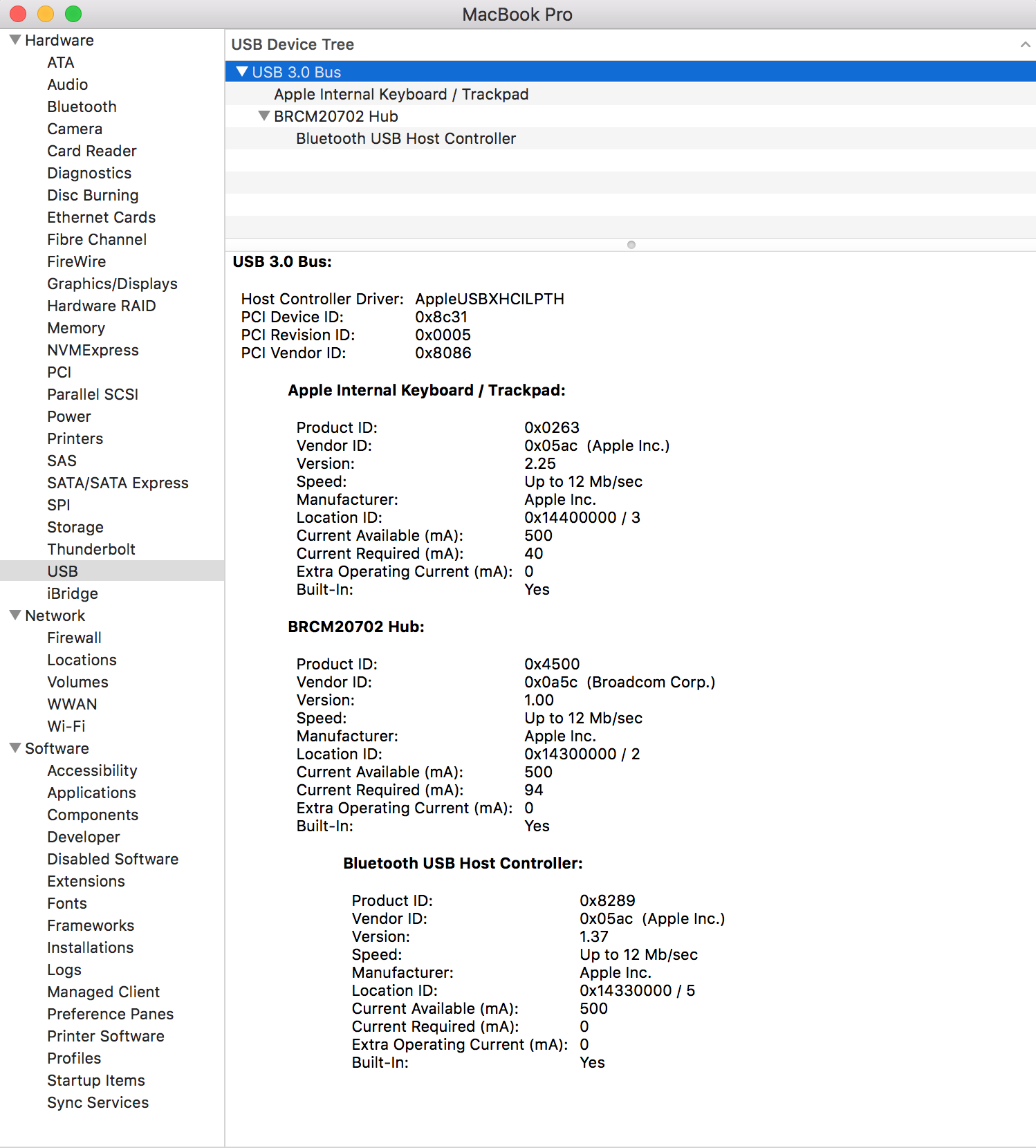Collapse the Hardware section triangle
The height and width of the screenshot is (1148, 1036).
[15, 40]
